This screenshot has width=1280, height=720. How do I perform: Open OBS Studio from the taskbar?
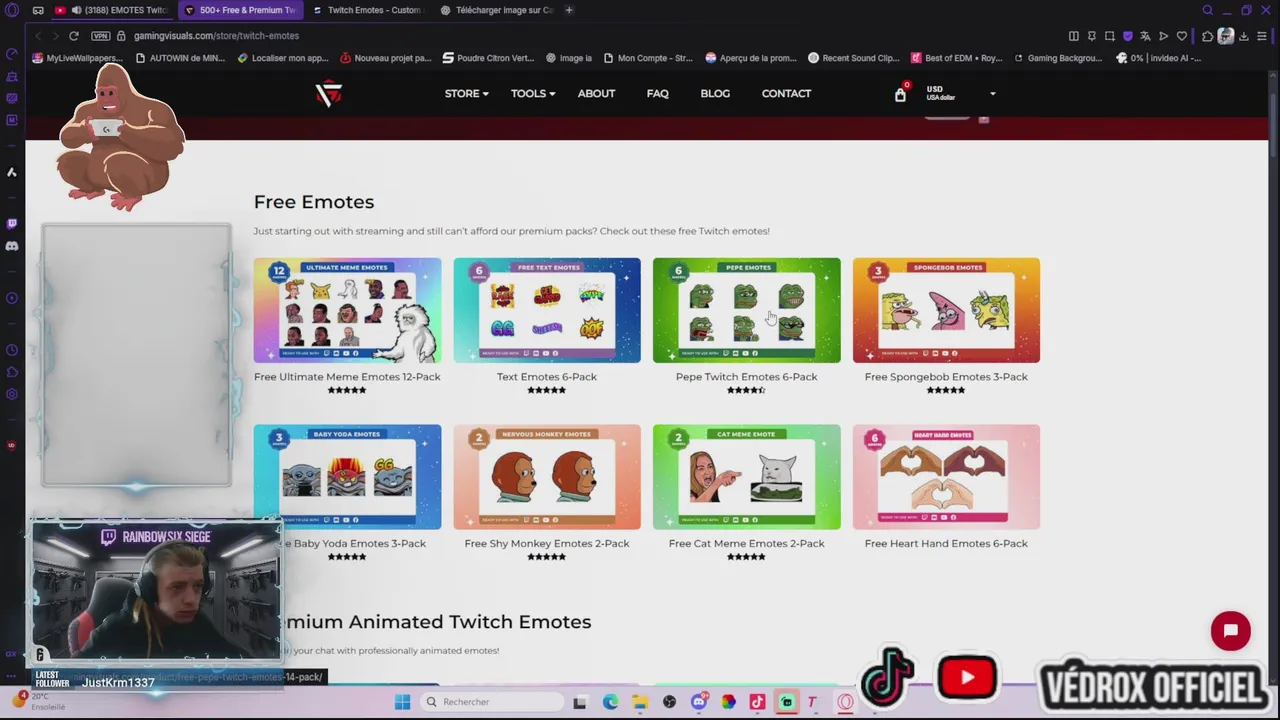click(x=669, y=702)
